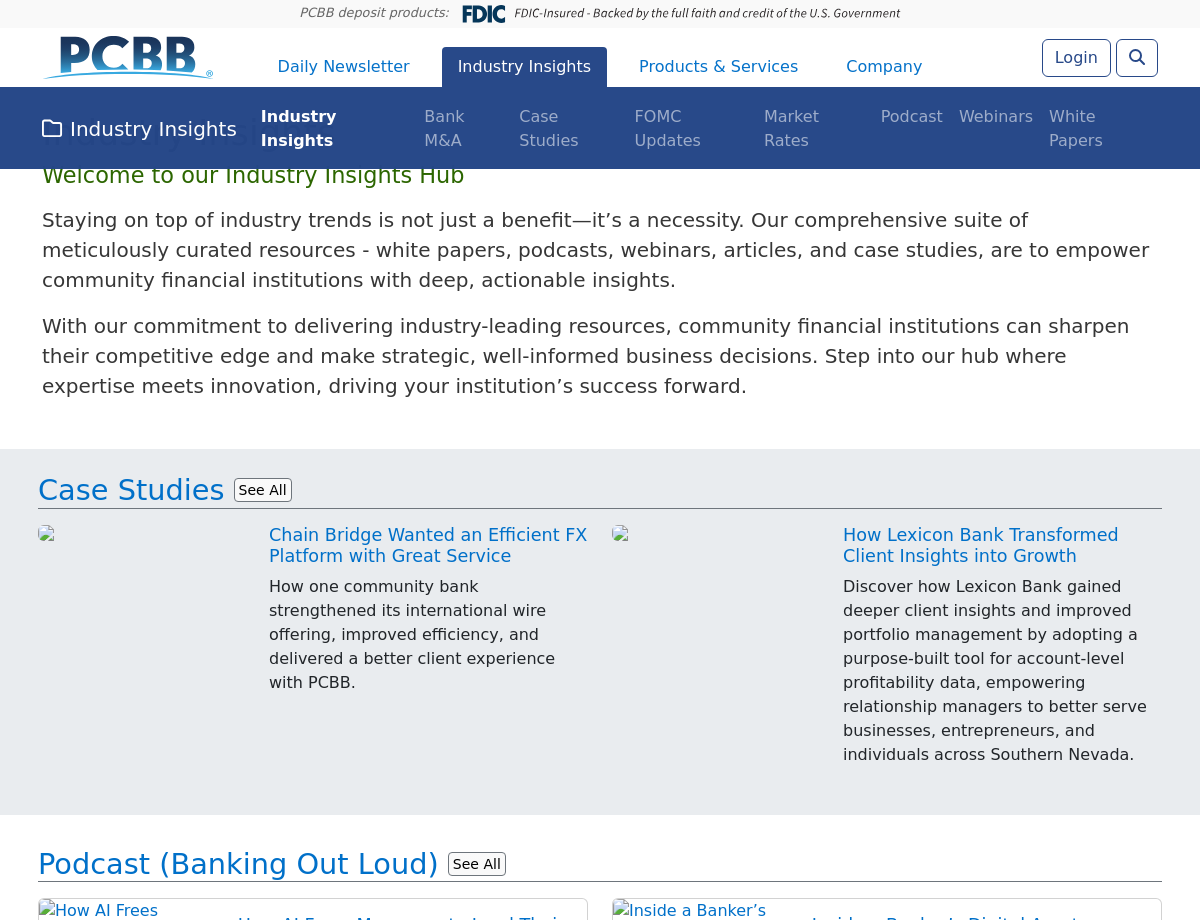Open the search magnifier icon
Image resolution: width=1200 pixels, height=920 pixels.
coord(1137,58)
